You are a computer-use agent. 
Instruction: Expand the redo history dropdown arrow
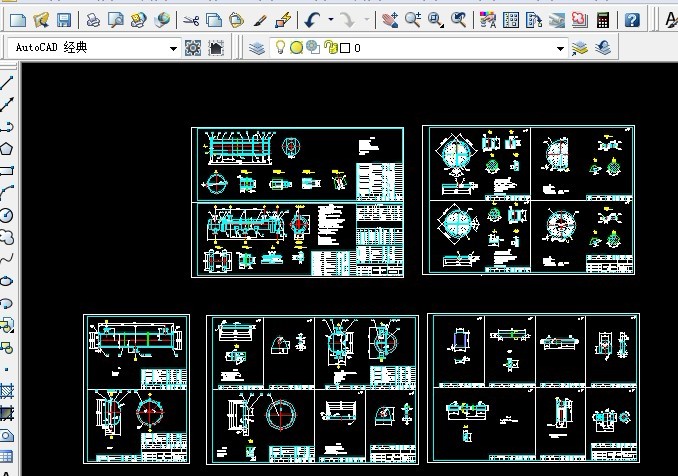pyautogui.click(x=366, y=19)
